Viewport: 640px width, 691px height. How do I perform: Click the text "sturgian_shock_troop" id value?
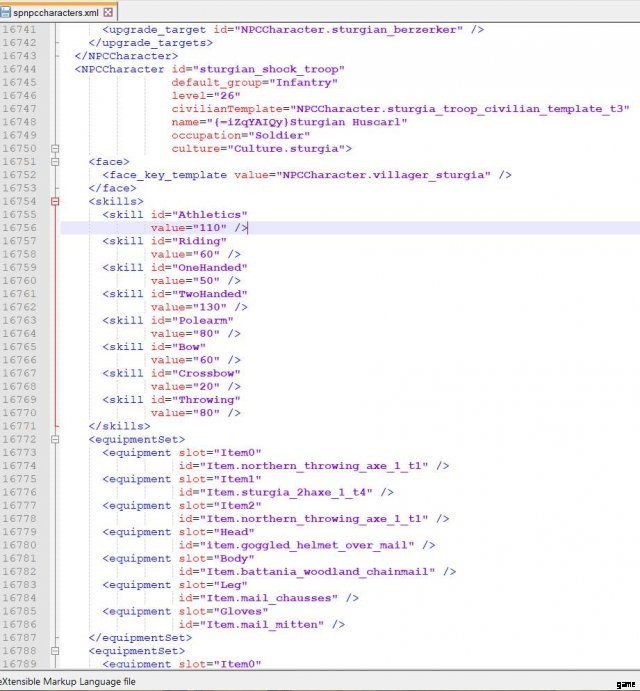pyautogui.click(x=269, y=69)
